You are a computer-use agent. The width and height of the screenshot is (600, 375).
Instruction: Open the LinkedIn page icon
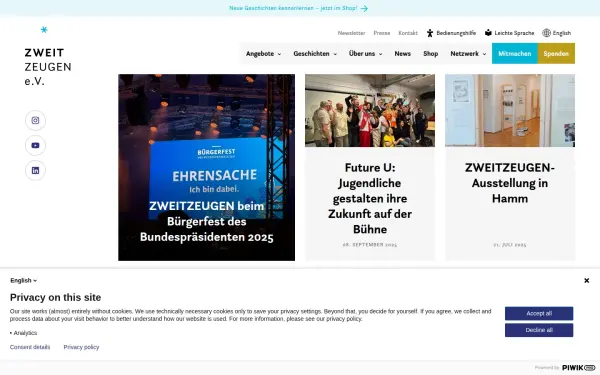coord(35,170)
